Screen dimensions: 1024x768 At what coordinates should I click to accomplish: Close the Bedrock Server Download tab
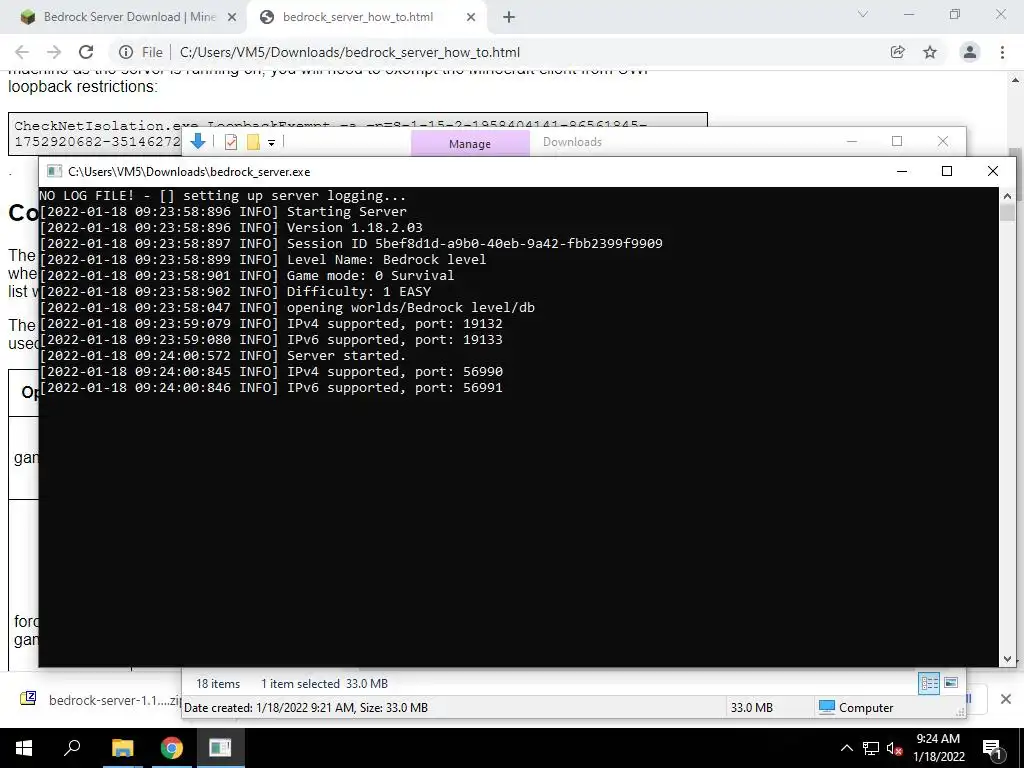click(x=231, y=18)
